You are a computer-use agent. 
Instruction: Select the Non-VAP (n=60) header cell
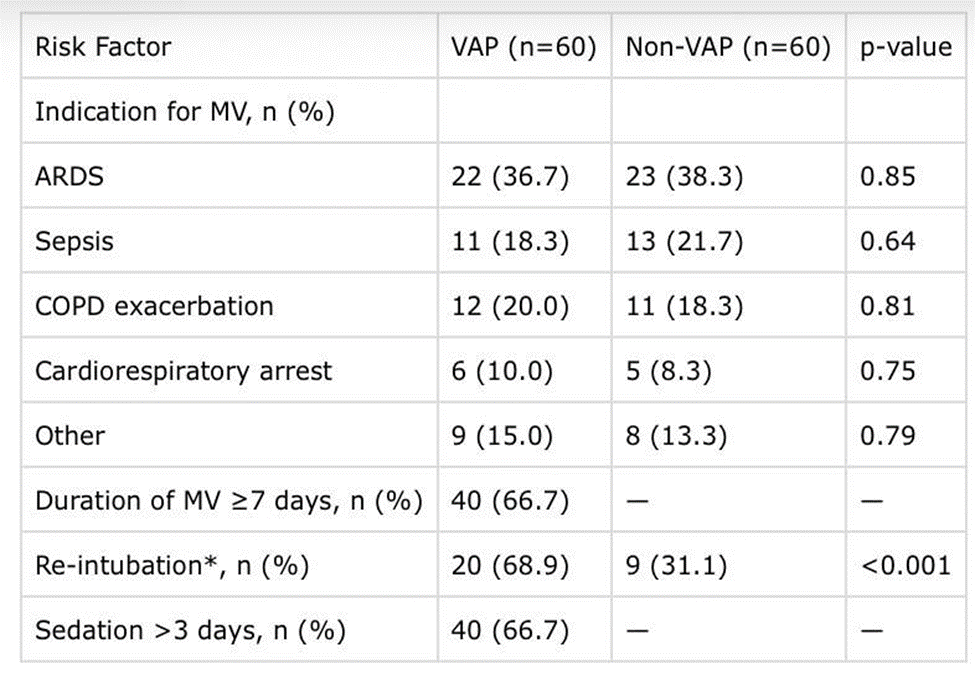tap(728, 47)
